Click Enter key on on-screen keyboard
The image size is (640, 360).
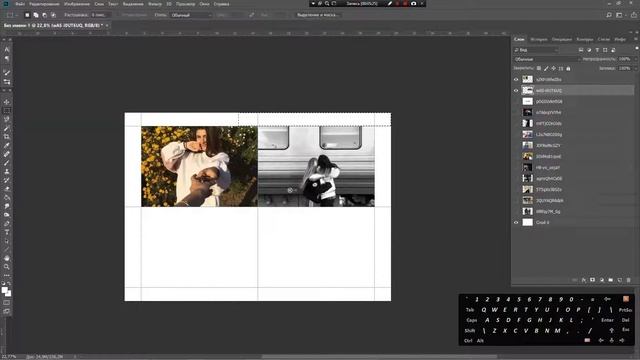(607, 320)
